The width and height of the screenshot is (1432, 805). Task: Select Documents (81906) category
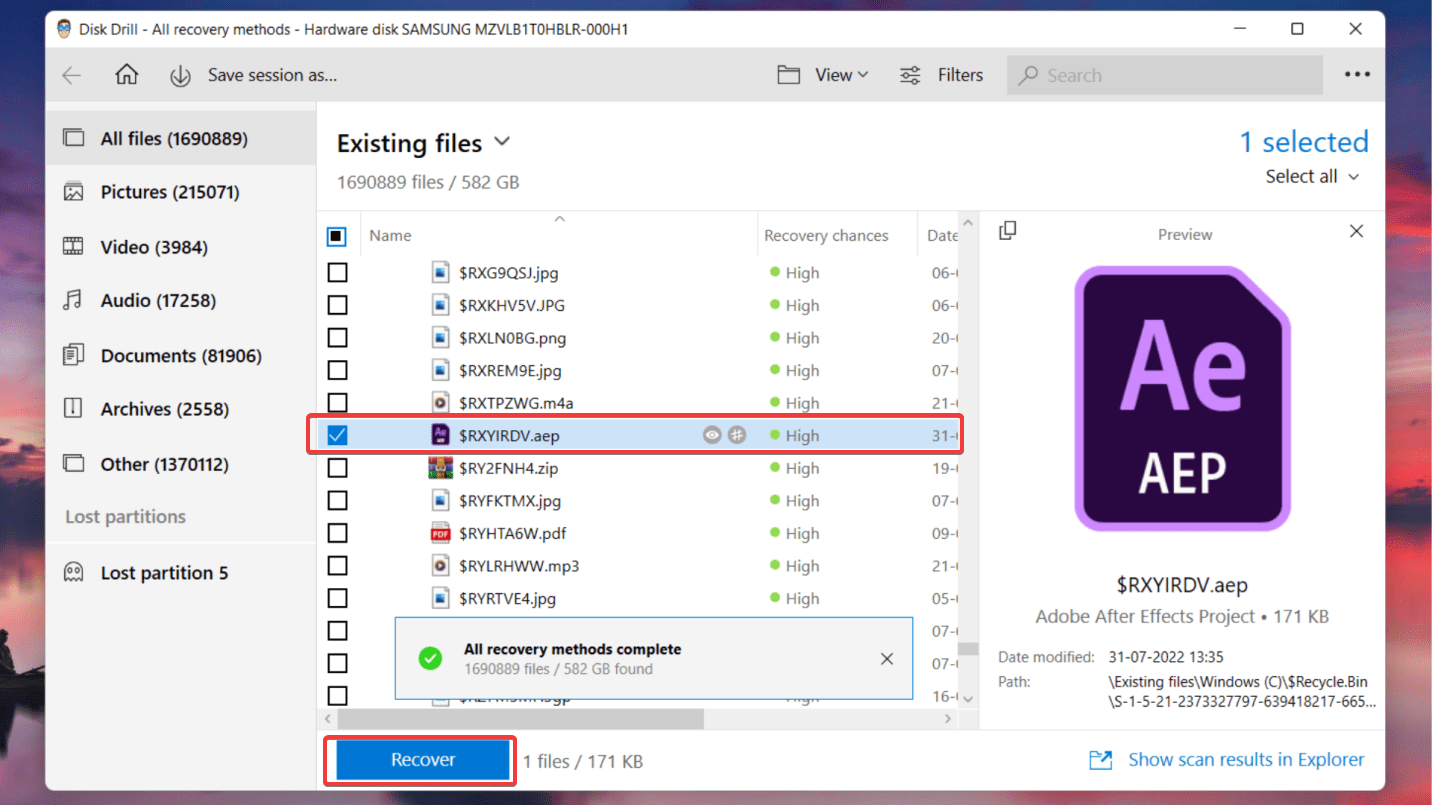(x=181, y=355)
